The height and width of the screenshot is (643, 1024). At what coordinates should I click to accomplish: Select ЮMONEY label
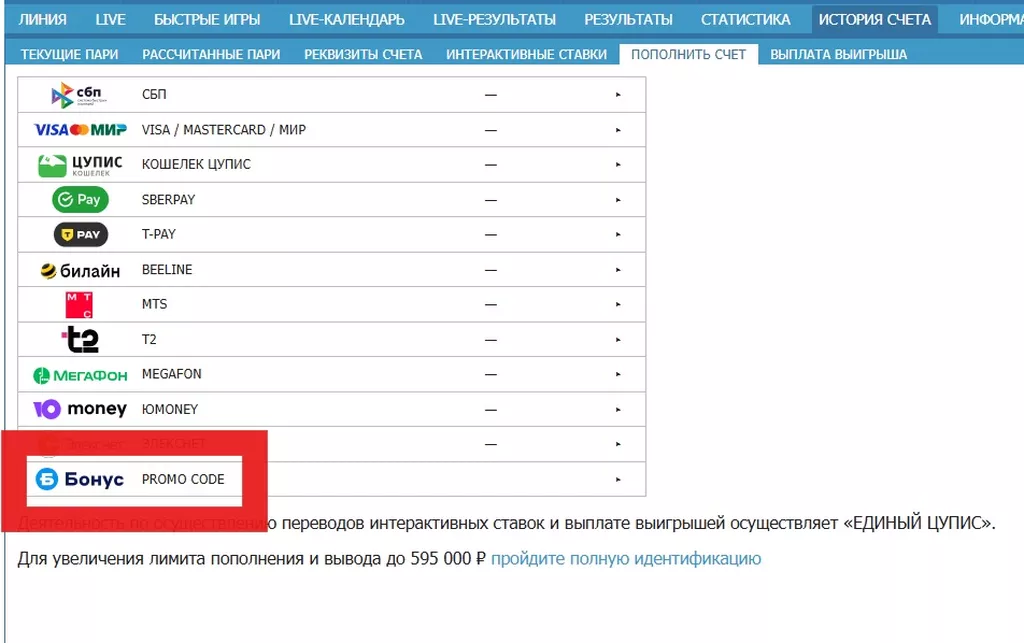point(170,409)
